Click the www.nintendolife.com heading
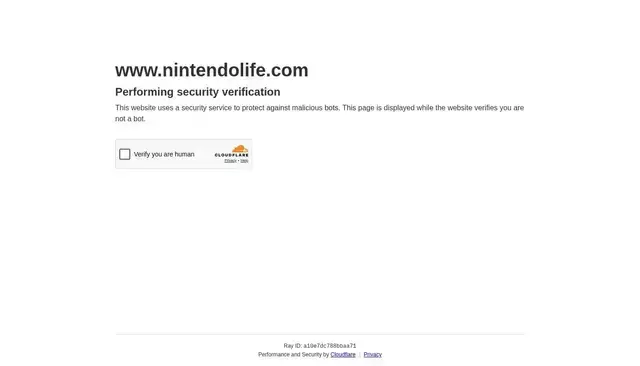This screenshot has width=640, height=366. [212, 70]
